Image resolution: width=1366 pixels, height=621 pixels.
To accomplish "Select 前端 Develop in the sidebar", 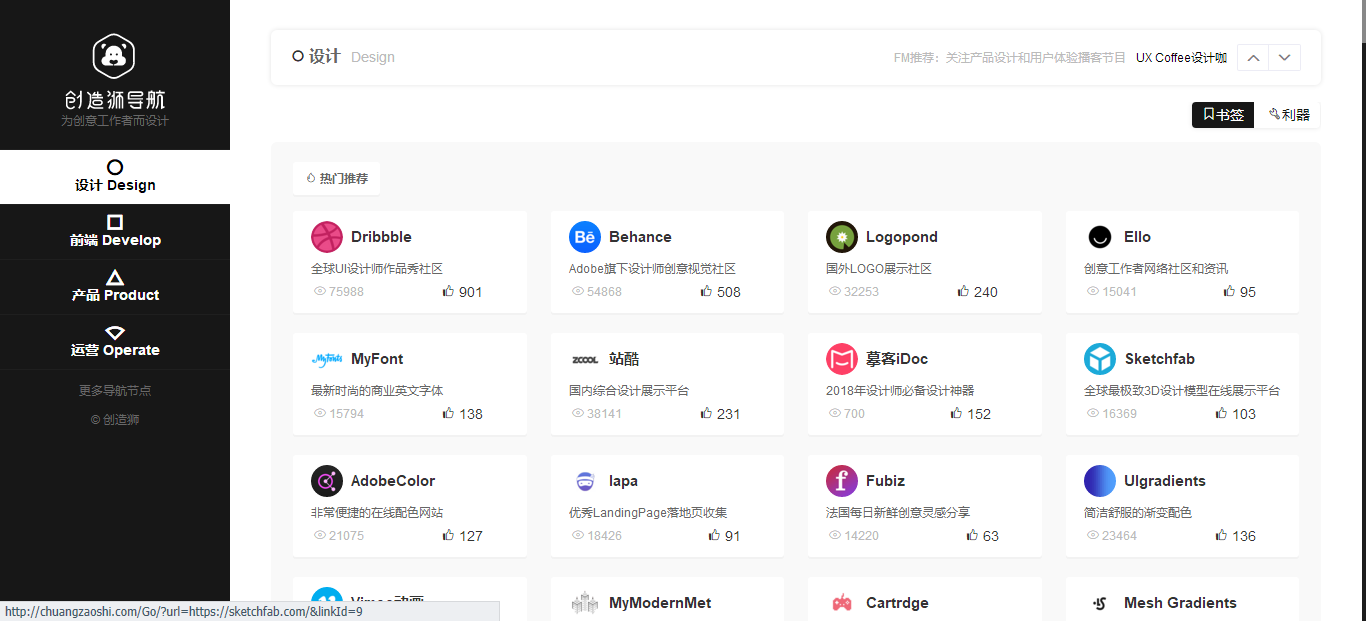I will 115,232.
